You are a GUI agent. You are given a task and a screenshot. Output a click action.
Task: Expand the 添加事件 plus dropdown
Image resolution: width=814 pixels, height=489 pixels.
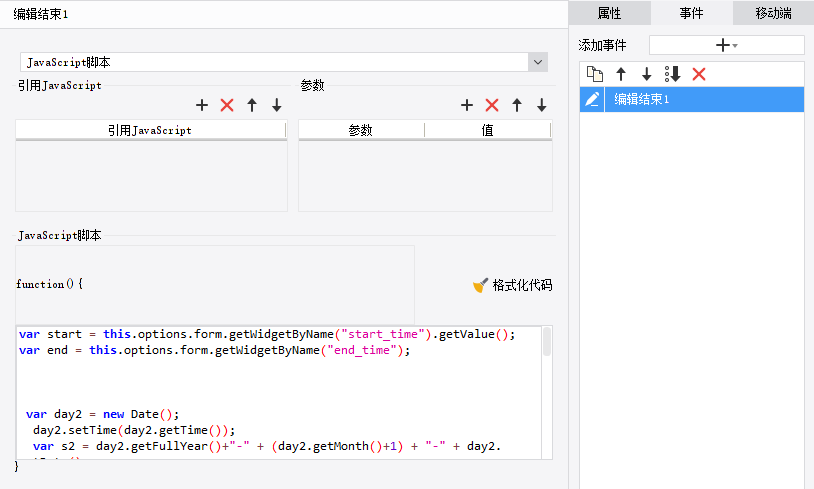(x=726, y=45)
